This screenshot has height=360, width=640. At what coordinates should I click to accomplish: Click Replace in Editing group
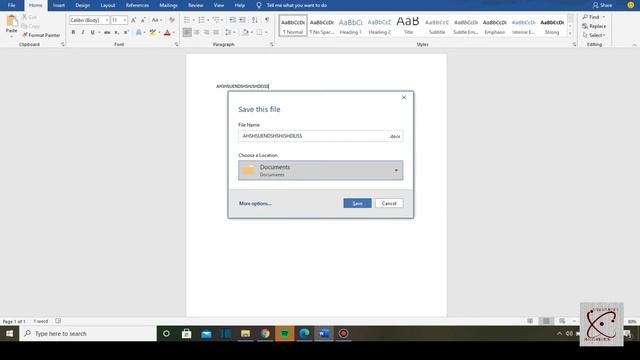pos(594,26)
